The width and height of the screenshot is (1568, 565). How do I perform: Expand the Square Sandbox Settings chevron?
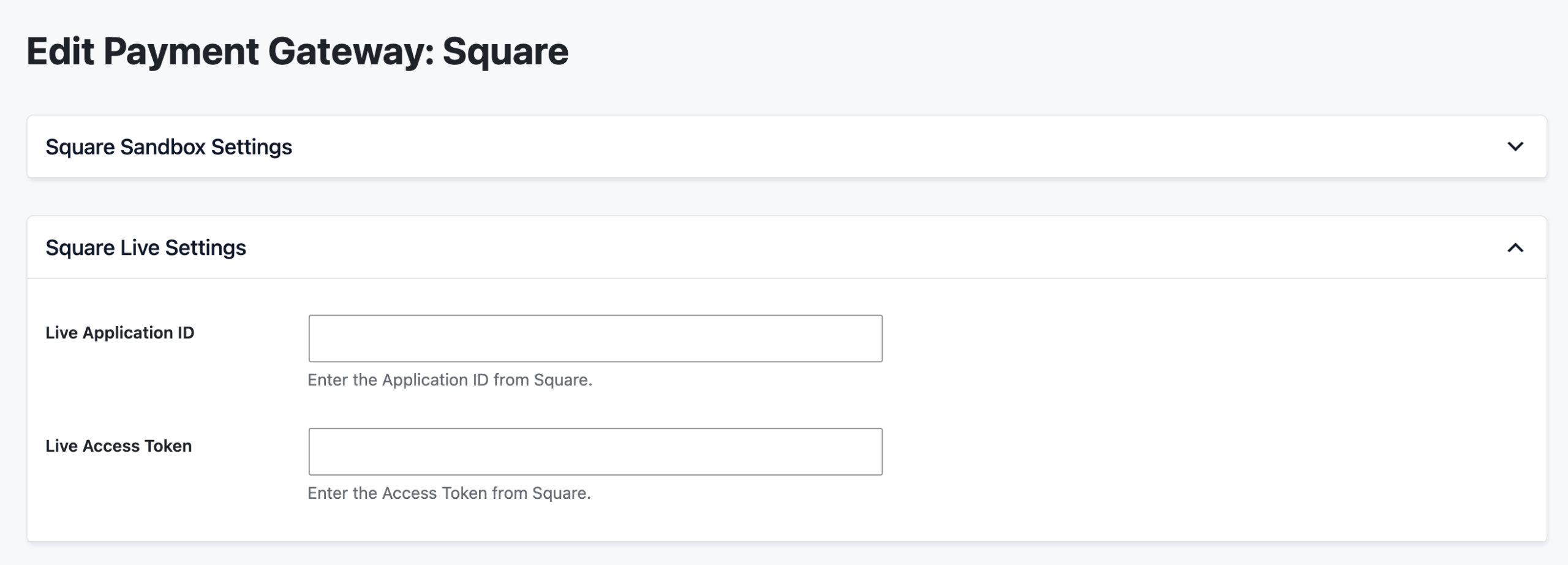pyautogui.click(x=1515, y=146)
